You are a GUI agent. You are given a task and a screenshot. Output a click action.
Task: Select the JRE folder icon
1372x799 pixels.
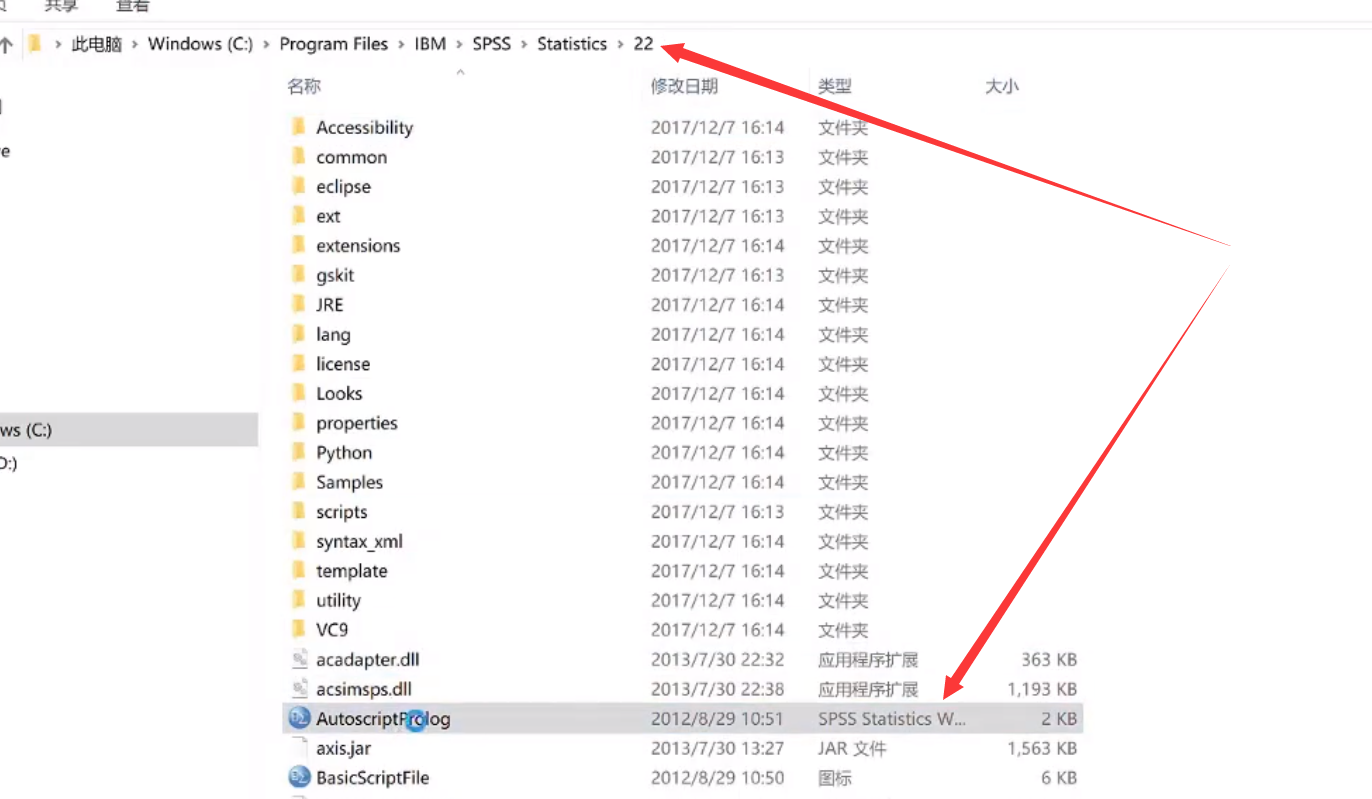click(x=298, y=304)
